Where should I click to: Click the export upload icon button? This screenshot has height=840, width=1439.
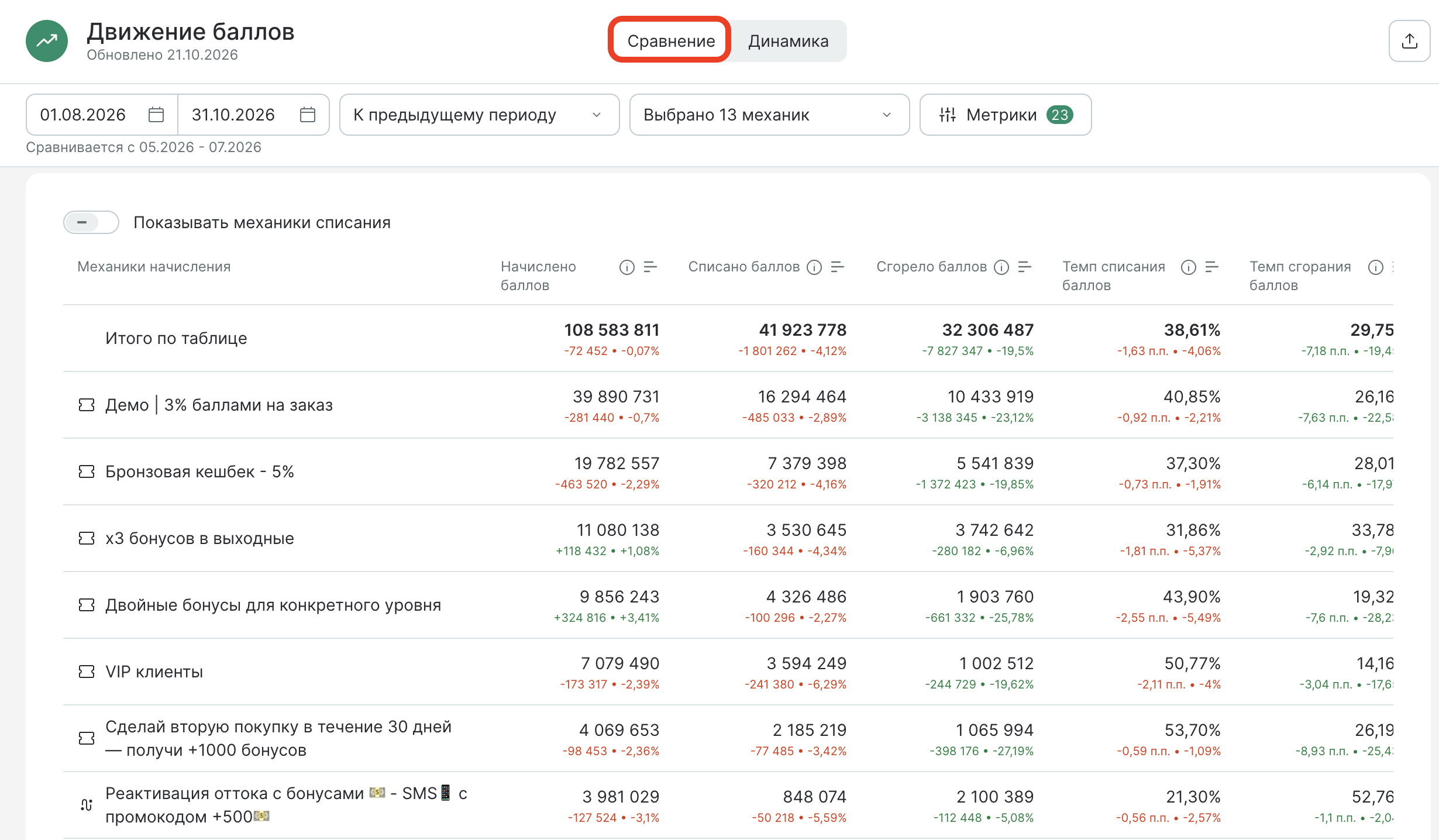point(1409,41)
